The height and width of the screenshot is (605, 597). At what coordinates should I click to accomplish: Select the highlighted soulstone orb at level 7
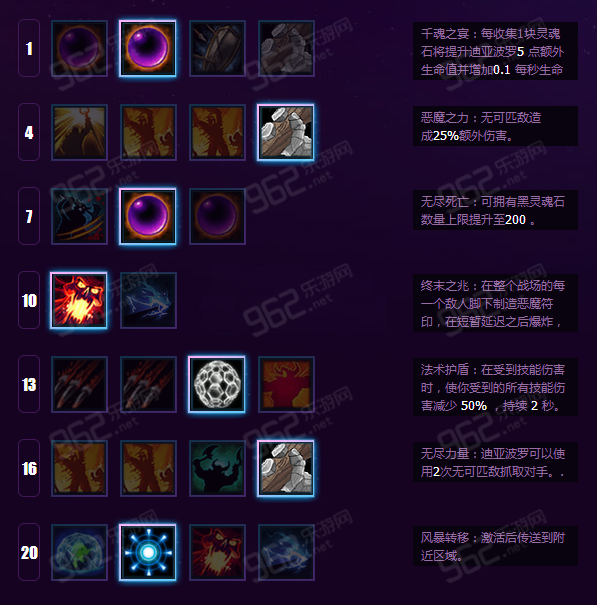click(x=148, y=216)
